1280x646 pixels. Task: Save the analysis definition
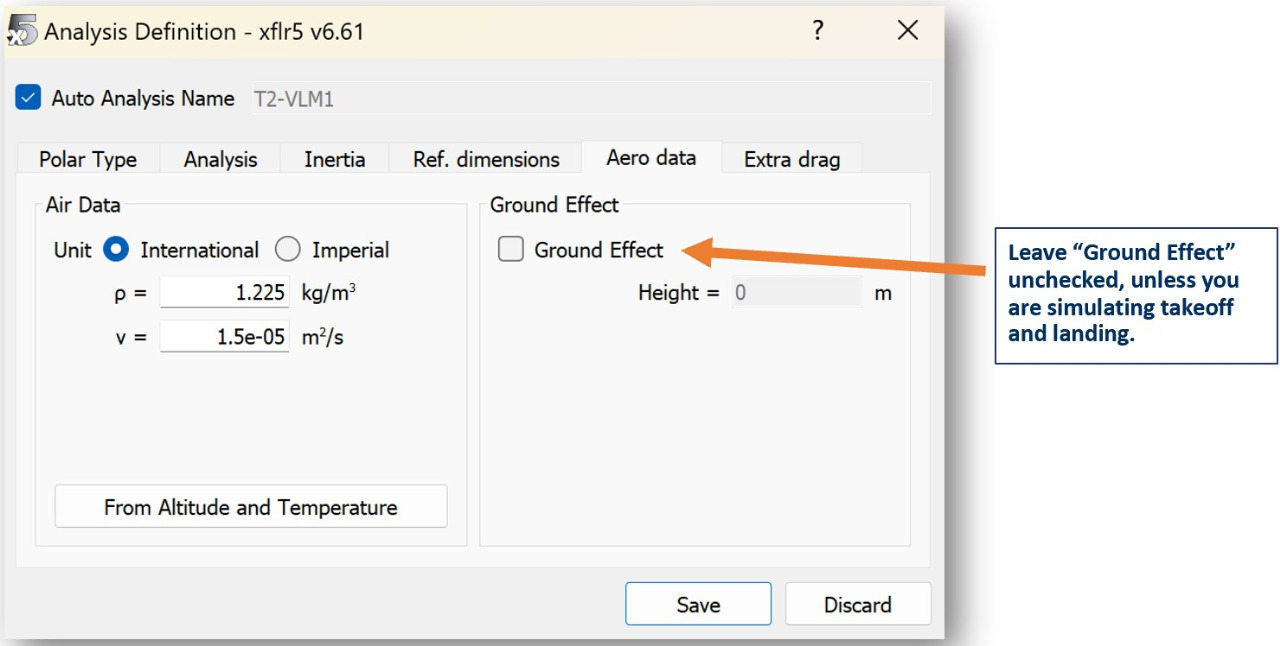(x=698, y=604)
